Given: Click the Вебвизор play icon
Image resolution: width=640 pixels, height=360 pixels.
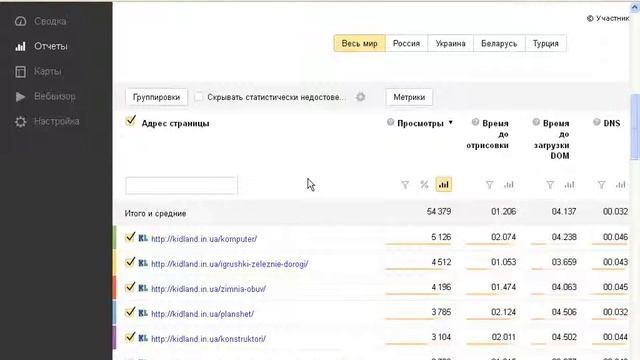Looking at the screenshot, I should point(20,97).
